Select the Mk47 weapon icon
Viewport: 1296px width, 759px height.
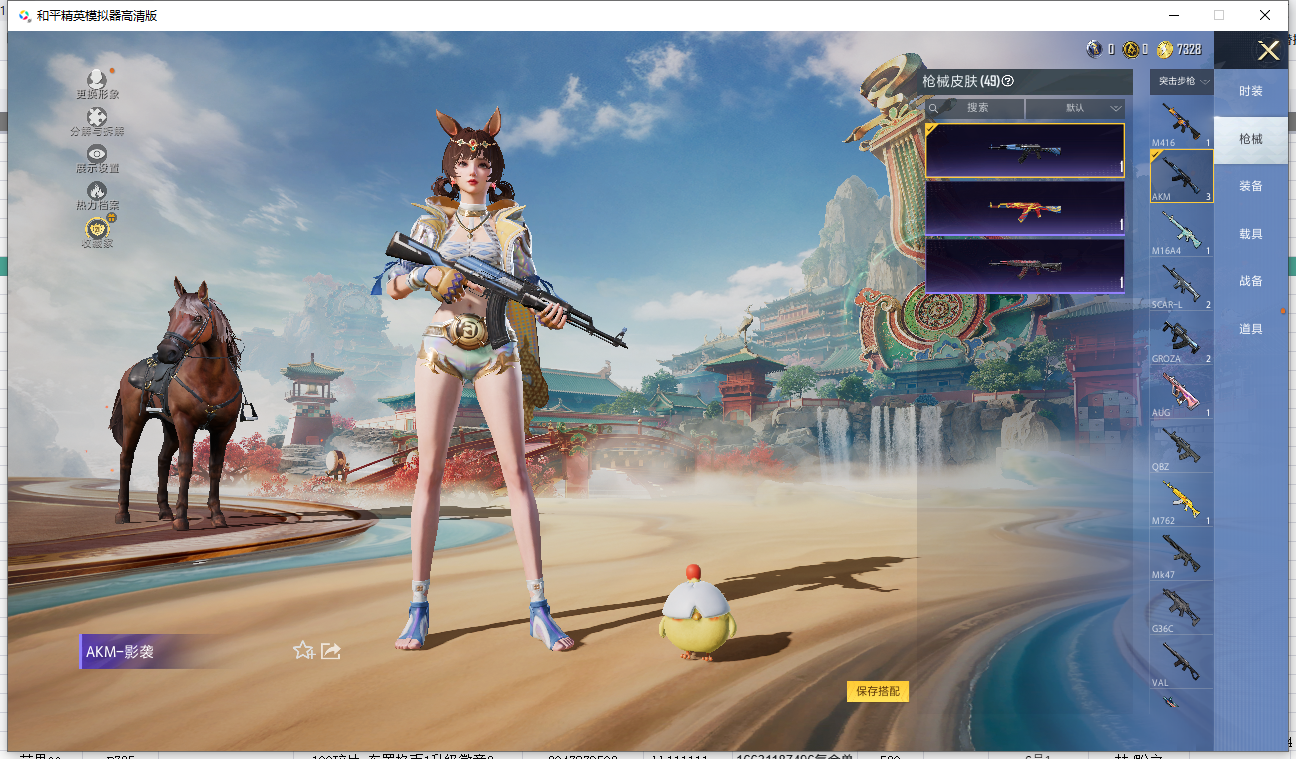1181,554
